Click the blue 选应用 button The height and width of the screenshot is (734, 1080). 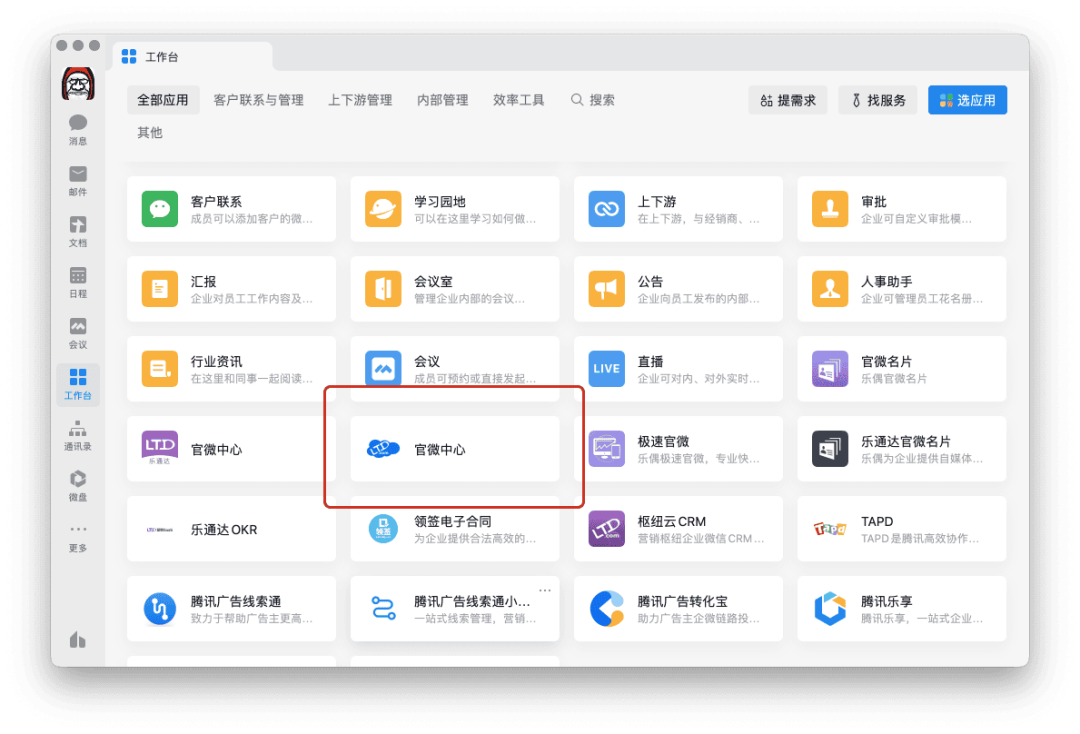pyautogui.click(x=968, y=100)
